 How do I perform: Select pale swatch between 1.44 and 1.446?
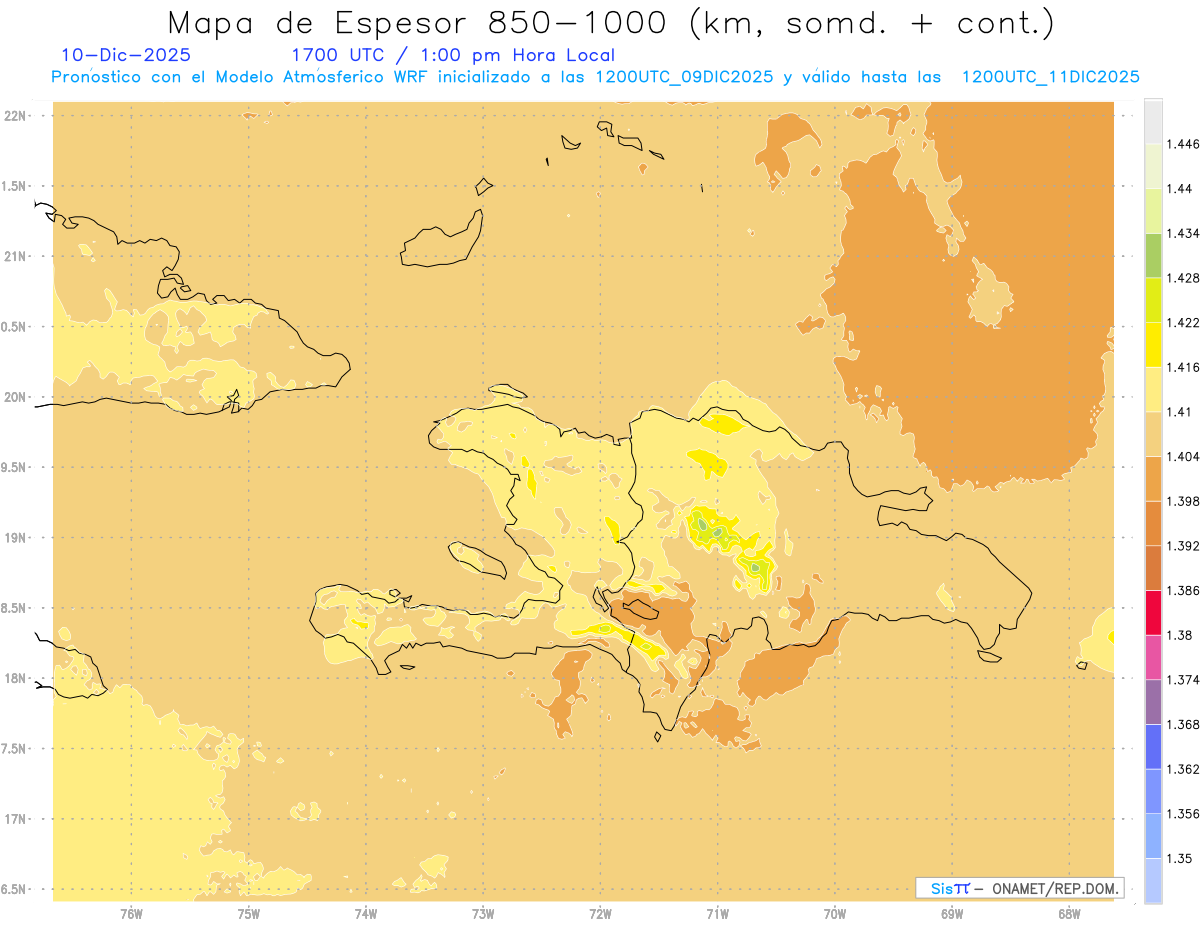pyautogui.click(x=1153, y=166)
